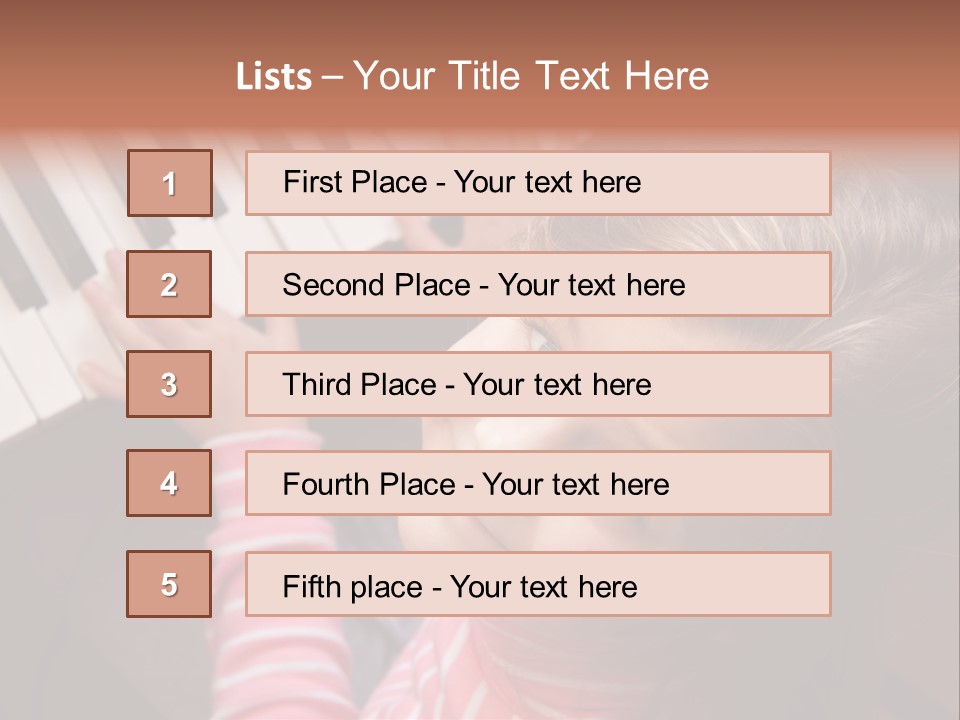Click the Second Place text box

[x=538, y=284]
